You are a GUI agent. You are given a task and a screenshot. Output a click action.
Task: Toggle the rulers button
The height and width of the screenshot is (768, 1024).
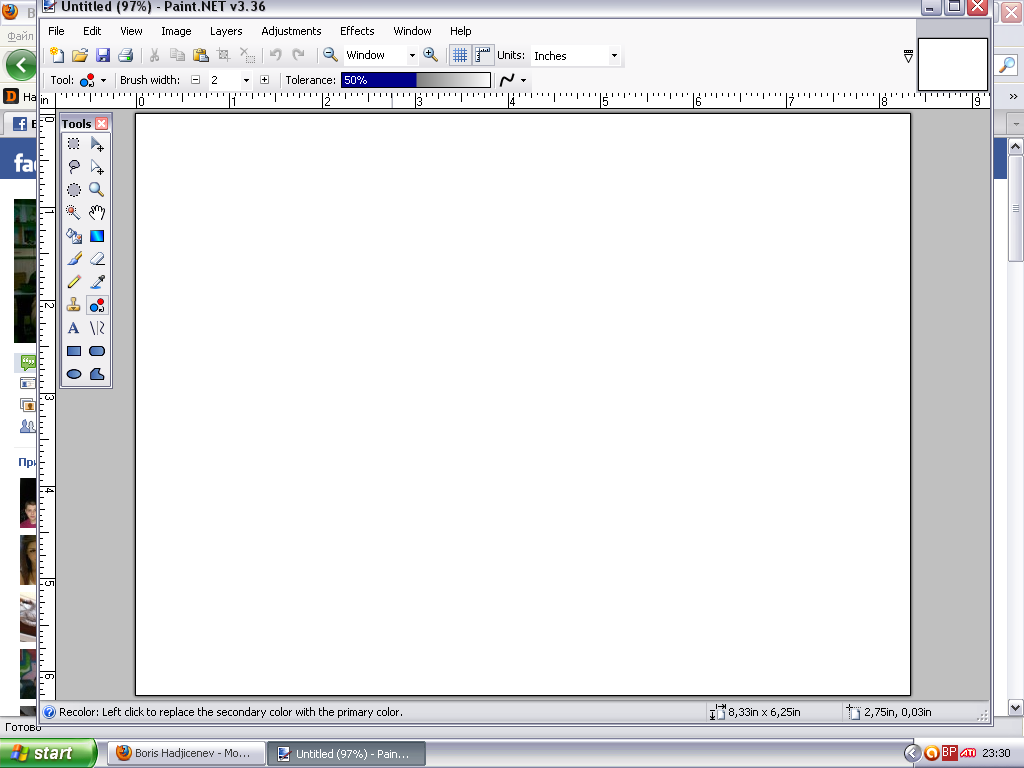point(483,56)
